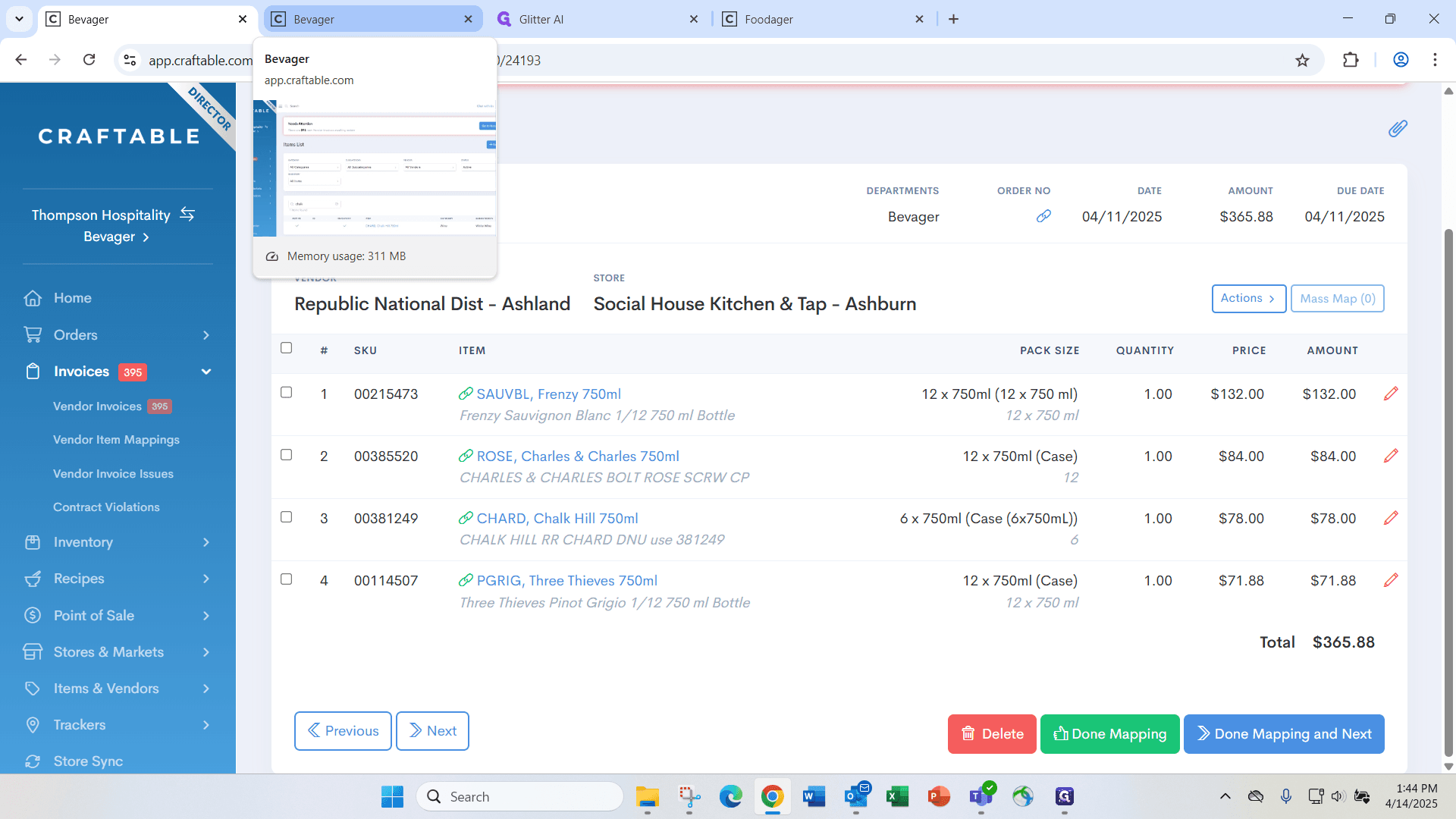
Task: Open Microsoft Excel from the taskbar
Action: (897, 796)
